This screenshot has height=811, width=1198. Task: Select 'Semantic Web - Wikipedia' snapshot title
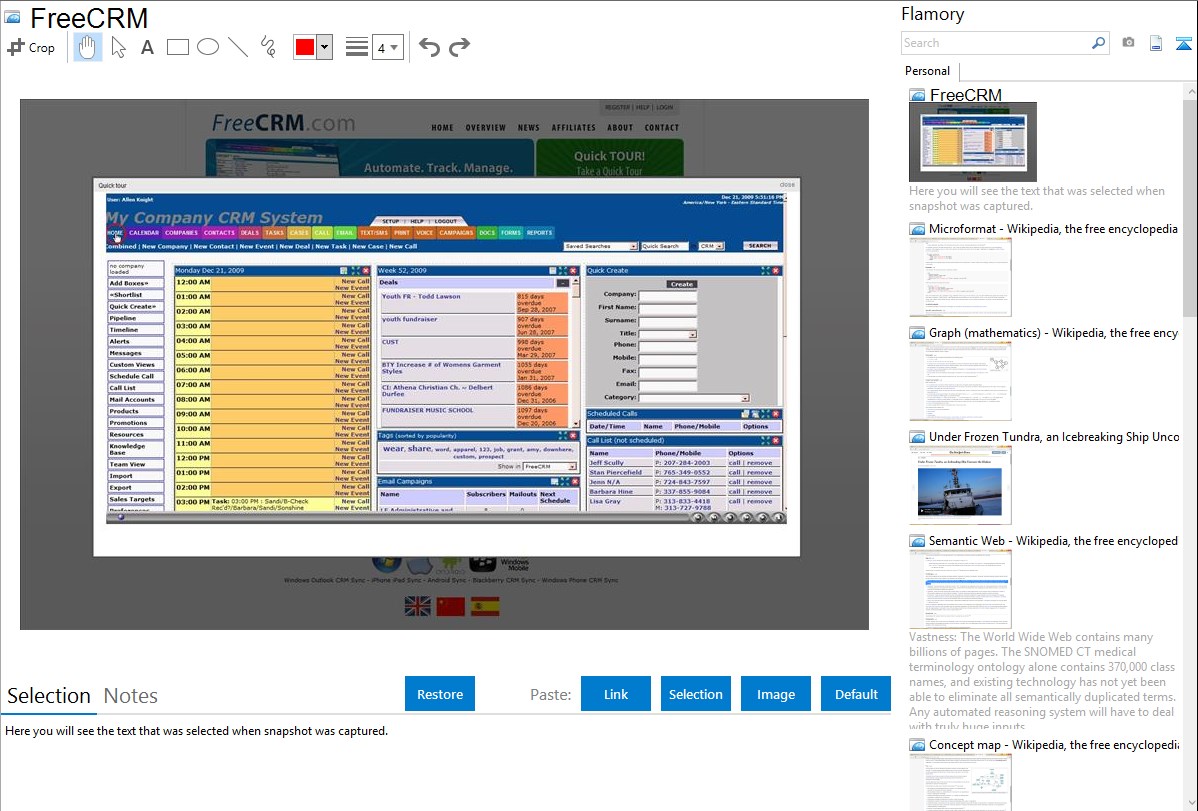click(1053, 540)
